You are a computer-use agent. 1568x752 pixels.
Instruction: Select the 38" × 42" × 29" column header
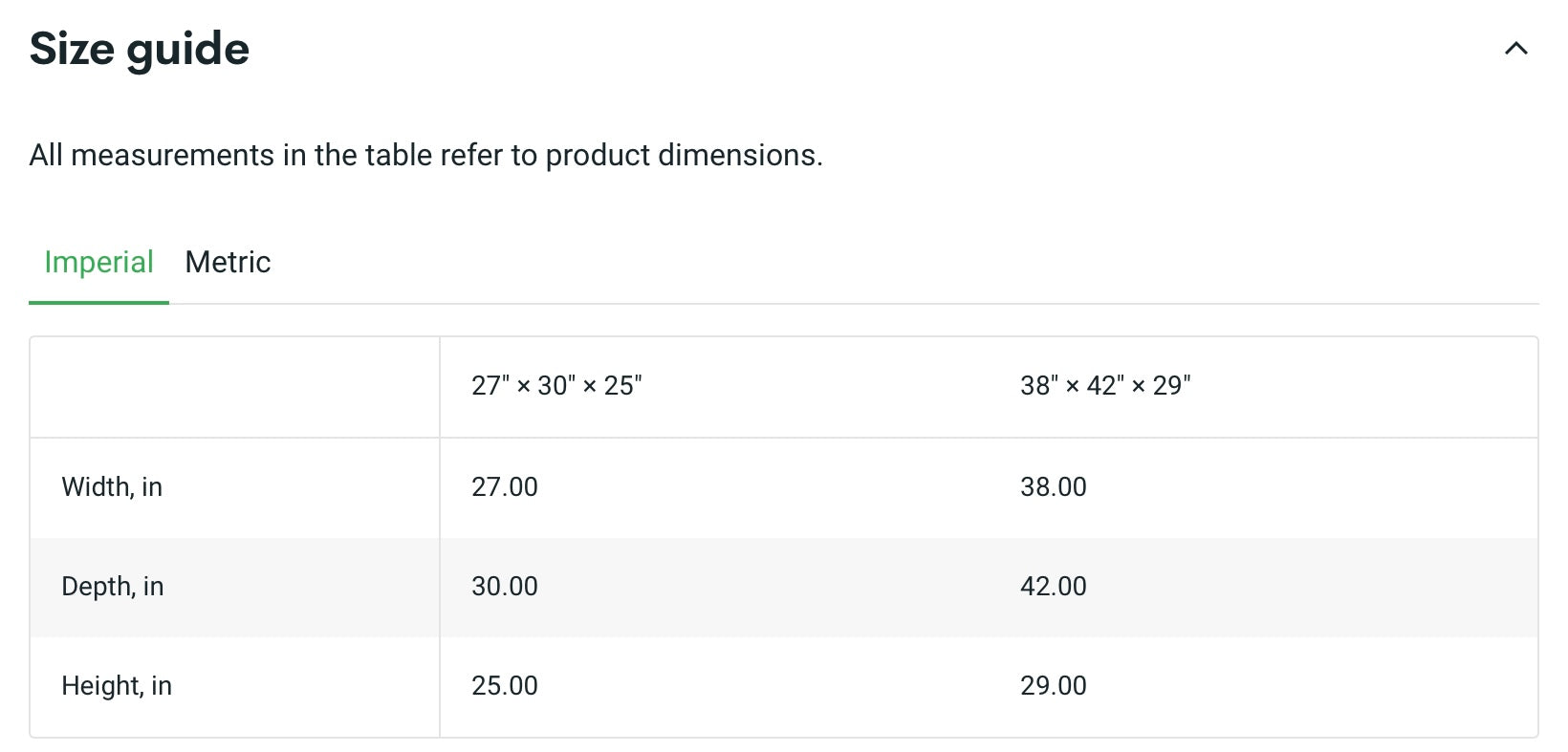coord(1105,386)
